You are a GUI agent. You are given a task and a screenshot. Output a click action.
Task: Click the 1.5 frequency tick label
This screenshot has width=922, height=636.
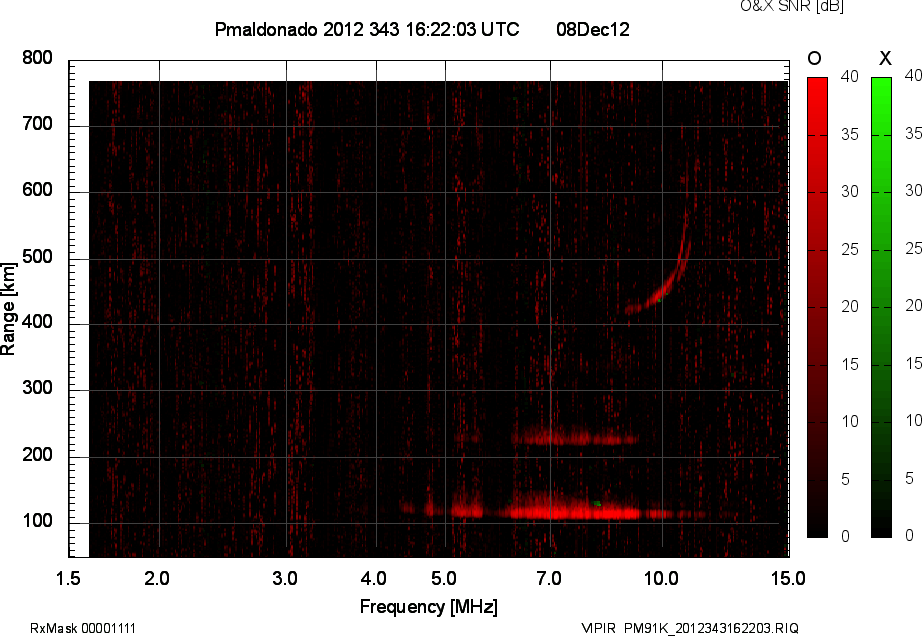(68, 578)
